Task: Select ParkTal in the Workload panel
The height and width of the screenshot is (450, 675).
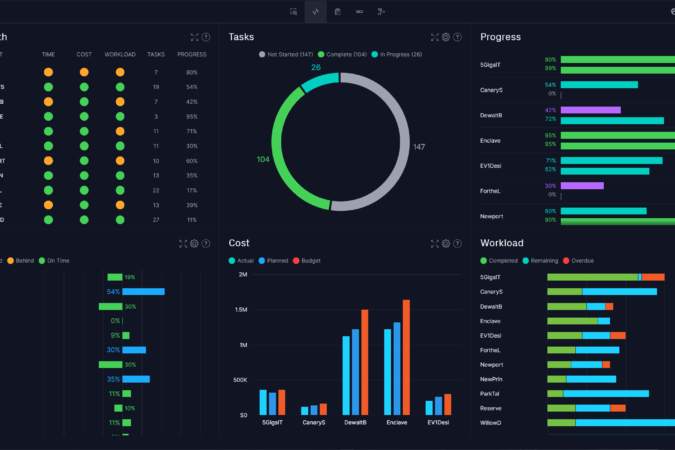Action: pyautogui.click(x=489, y=394)
